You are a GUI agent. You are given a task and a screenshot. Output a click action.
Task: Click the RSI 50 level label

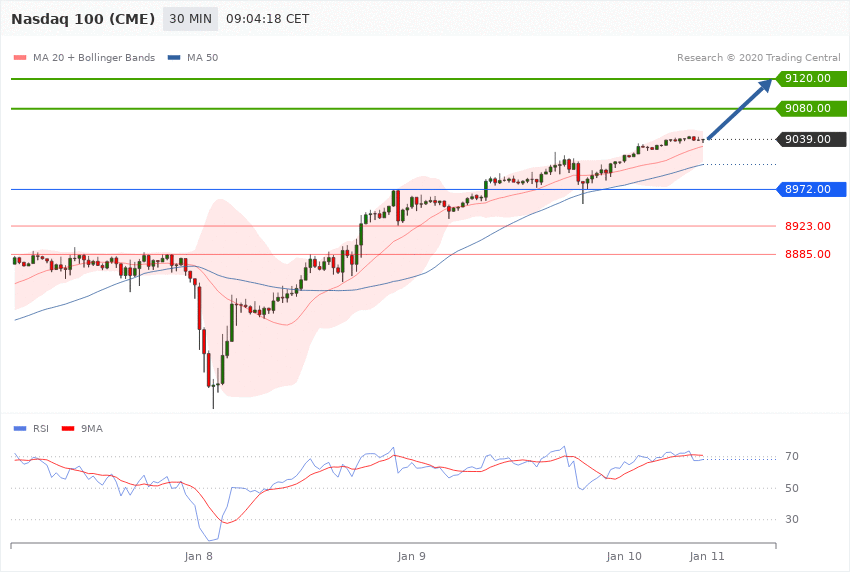pos(792,488)
